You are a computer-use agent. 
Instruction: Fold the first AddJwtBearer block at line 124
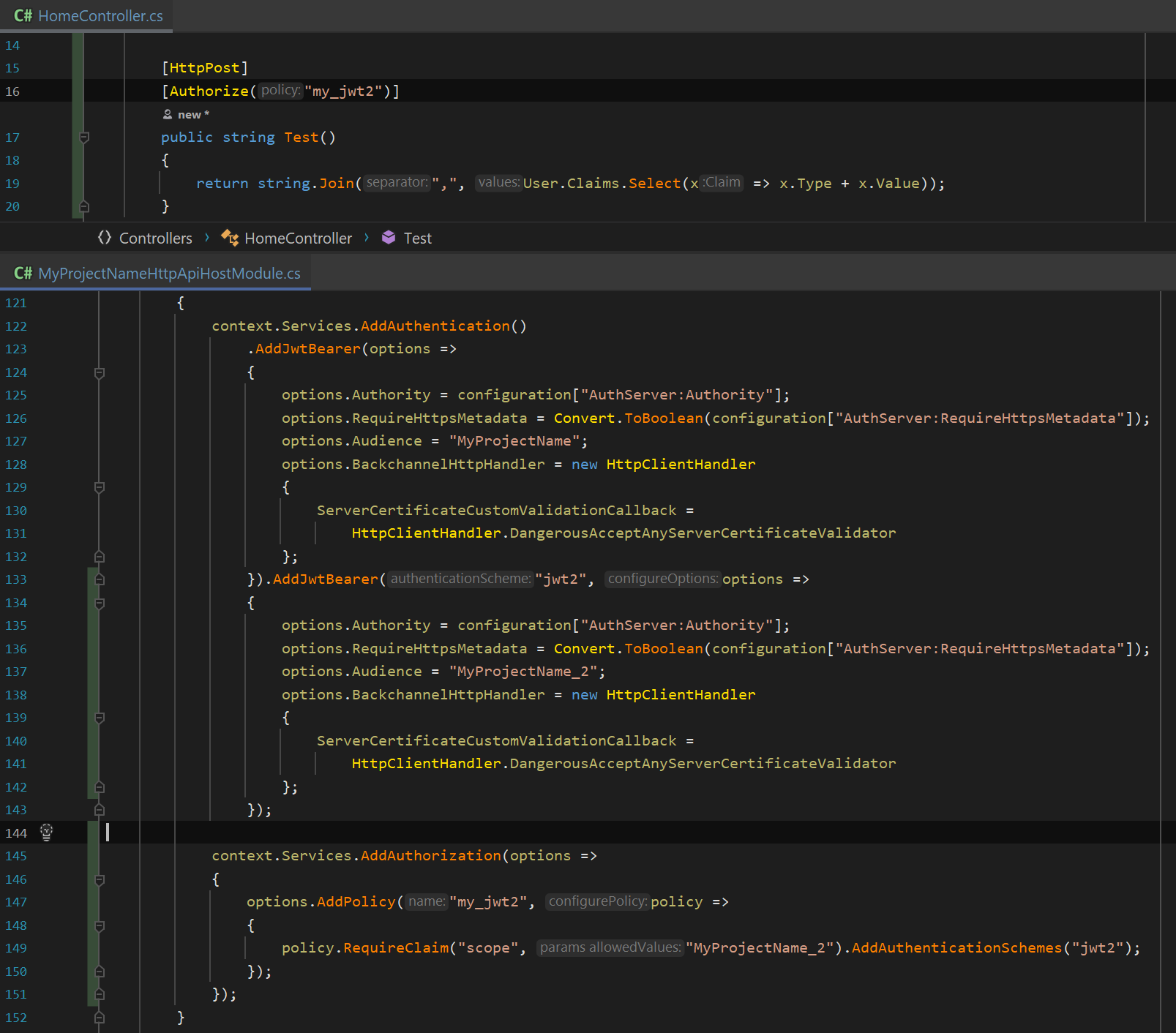point(100,372)
